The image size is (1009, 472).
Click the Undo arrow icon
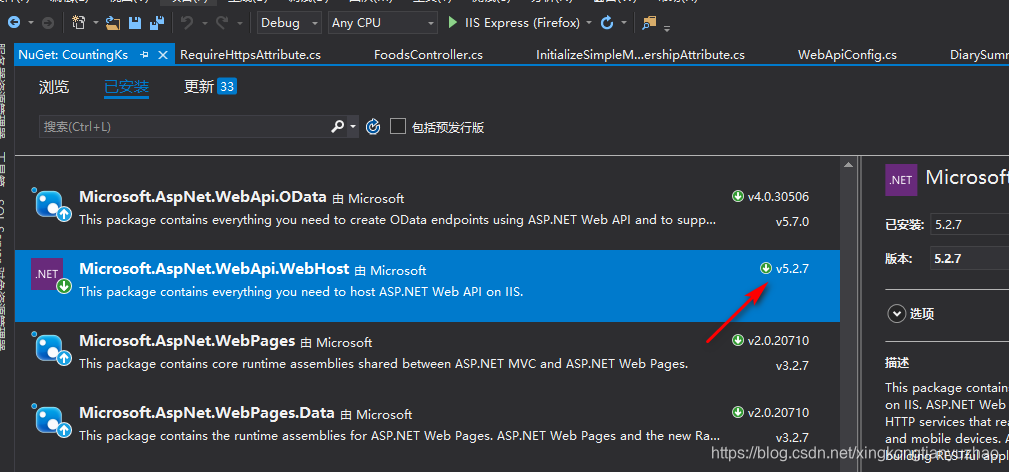tap(187, 23)
